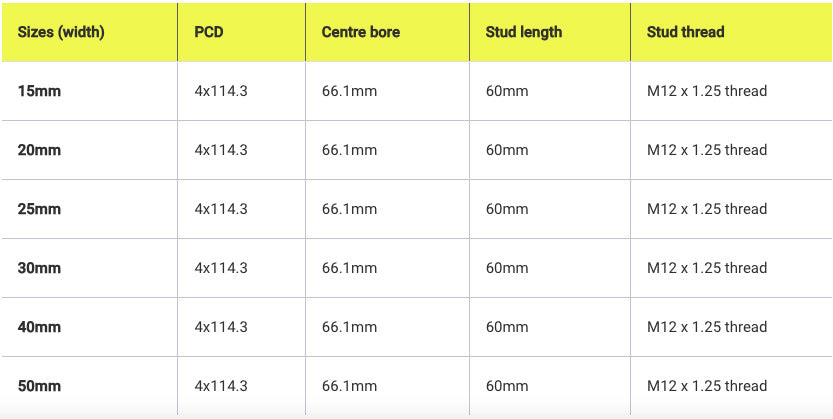Click the 40mm size row label
Image resolution: width=833 pixels, height=419 pixels.
40,327
